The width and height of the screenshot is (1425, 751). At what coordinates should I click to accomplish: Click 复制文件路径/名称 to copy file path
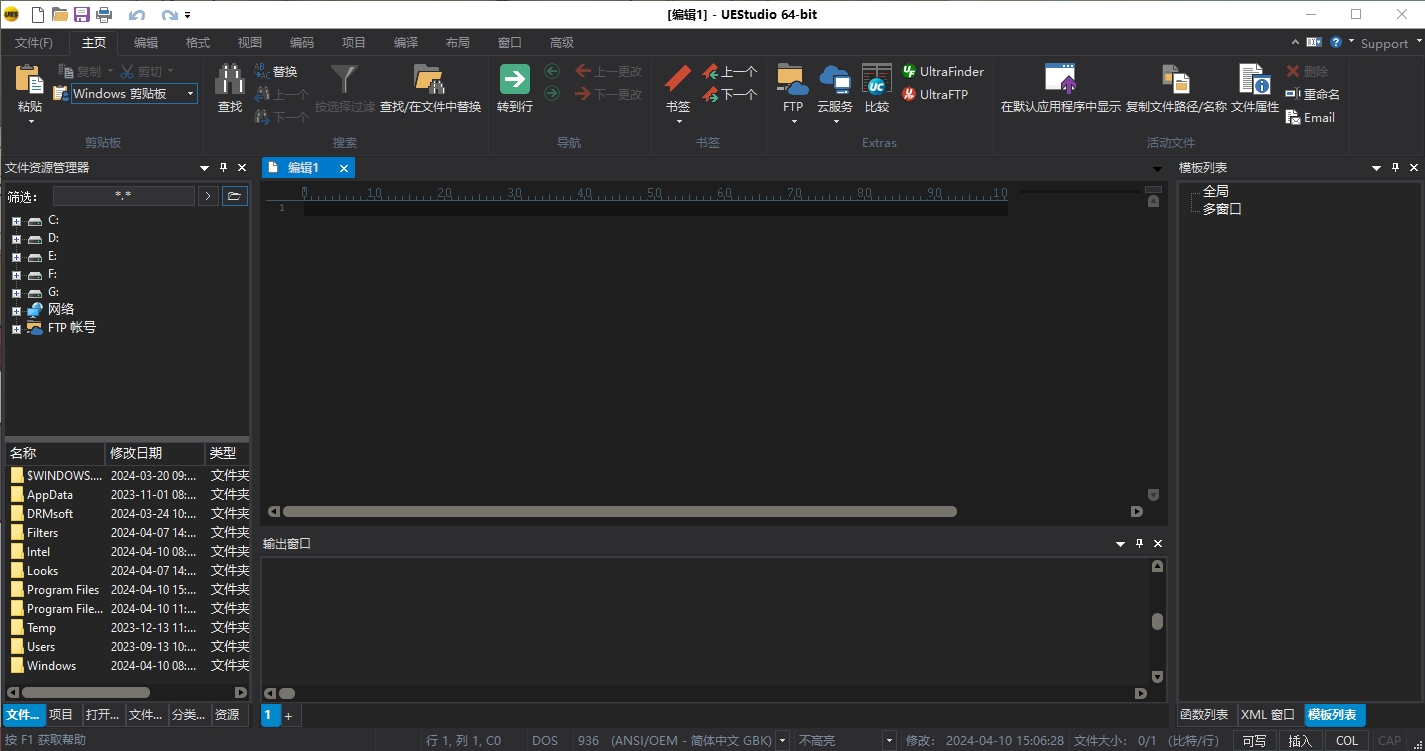(x=1175, y=88)
